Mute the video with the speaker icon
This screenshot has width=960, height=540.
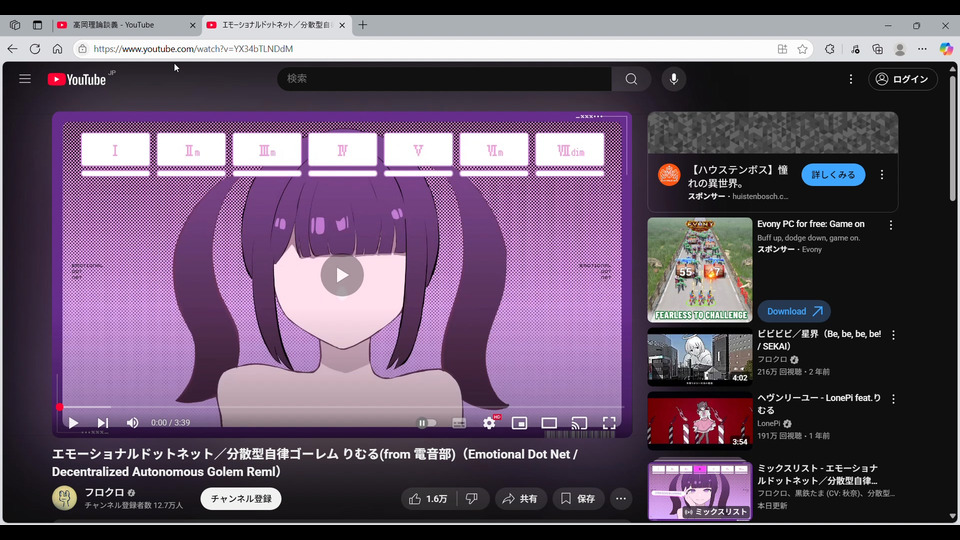[132, 423]
